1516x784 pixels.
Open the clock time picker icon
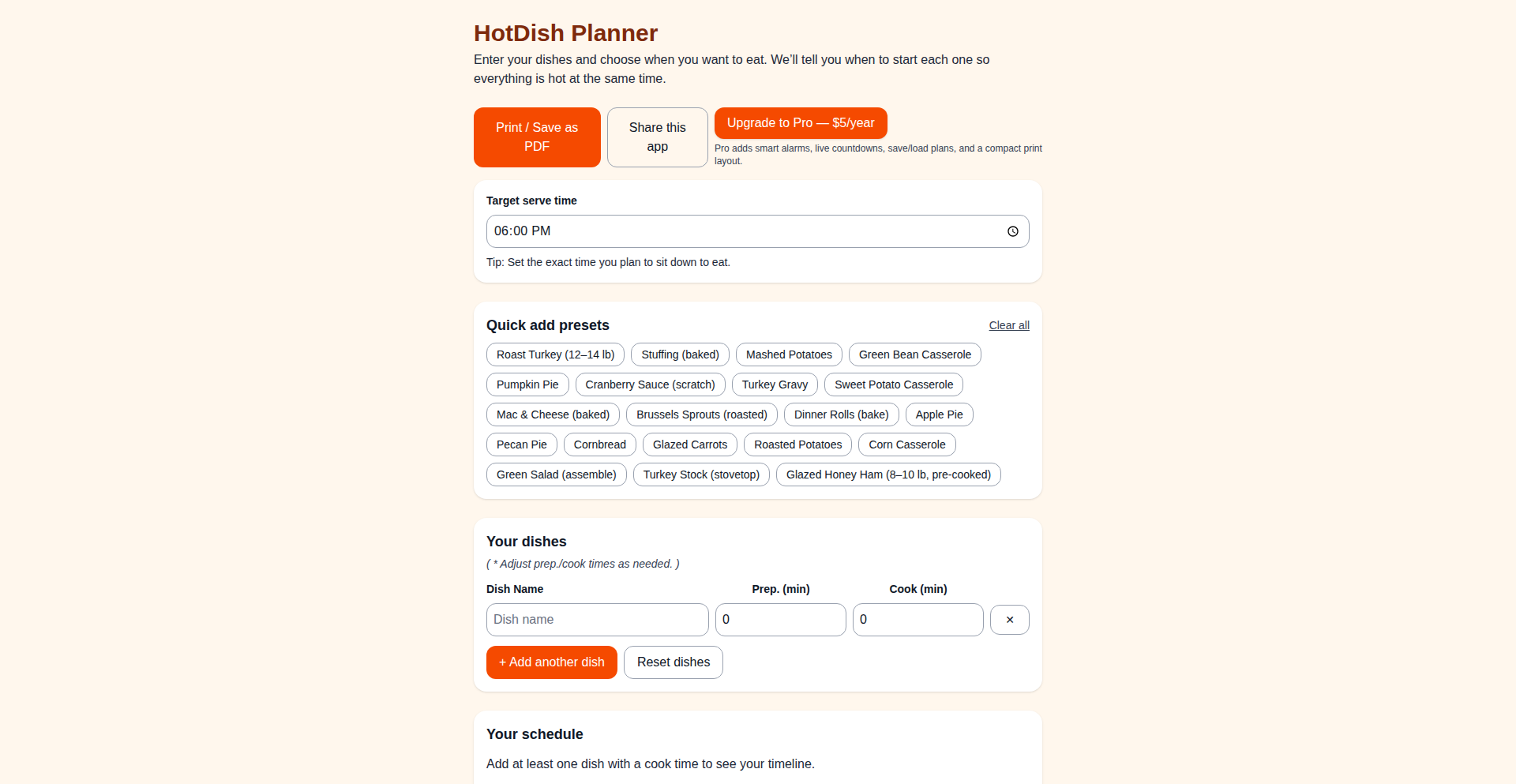coord(1012,231)
